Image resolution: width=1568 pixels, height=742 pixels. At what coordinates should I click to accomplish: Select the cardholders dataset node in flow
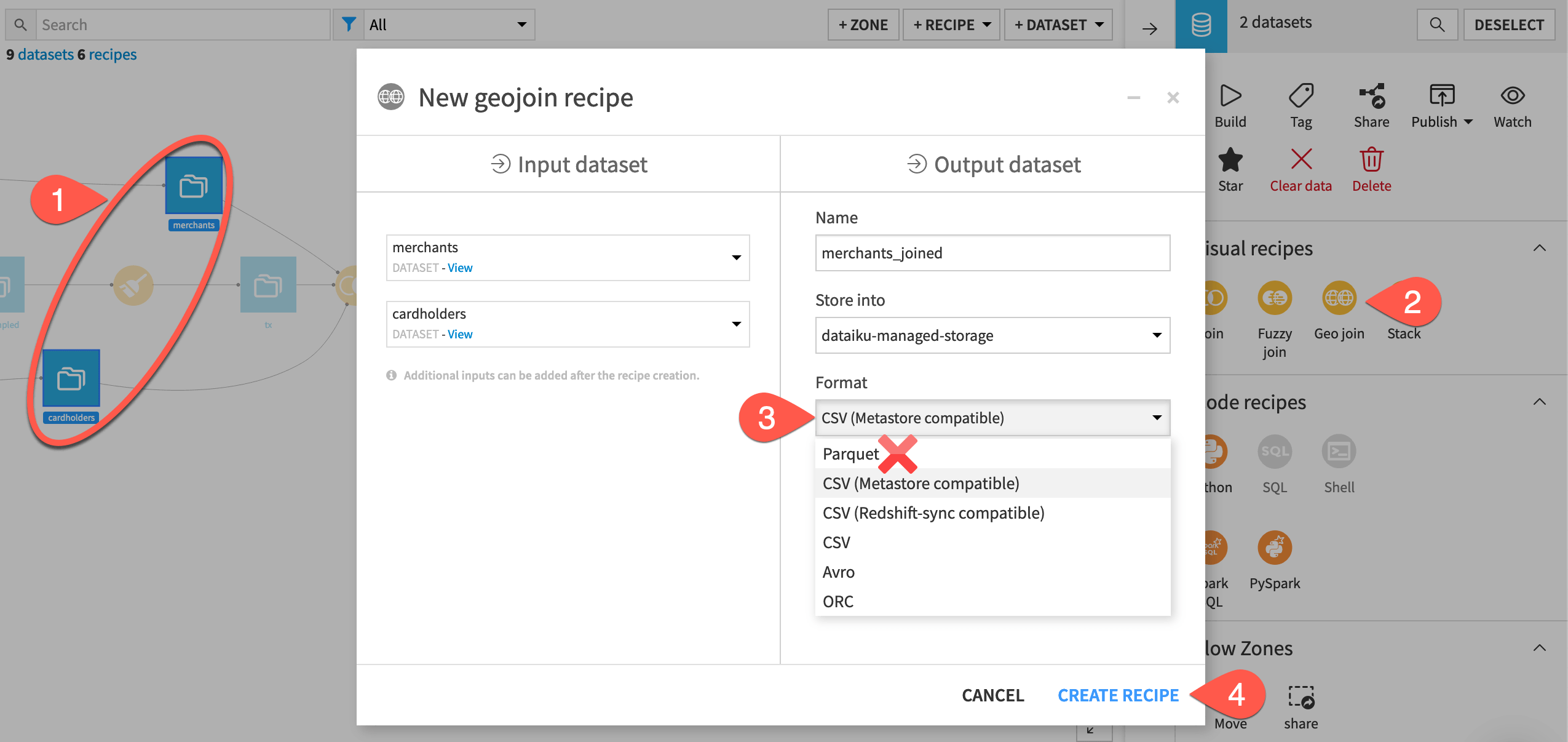click(x=71, y=378)
